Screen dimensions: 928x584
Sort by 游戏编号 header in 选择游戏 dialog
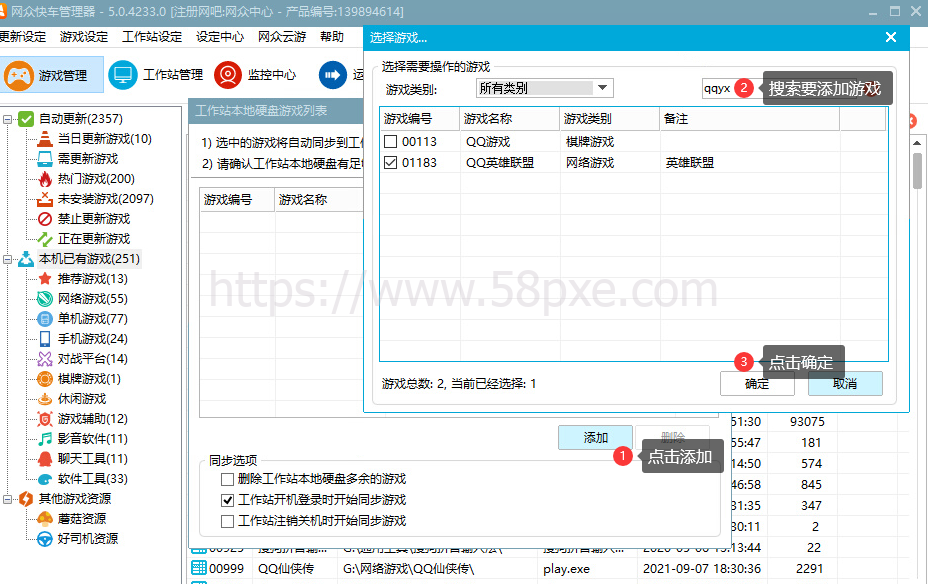tap(420, 119)
